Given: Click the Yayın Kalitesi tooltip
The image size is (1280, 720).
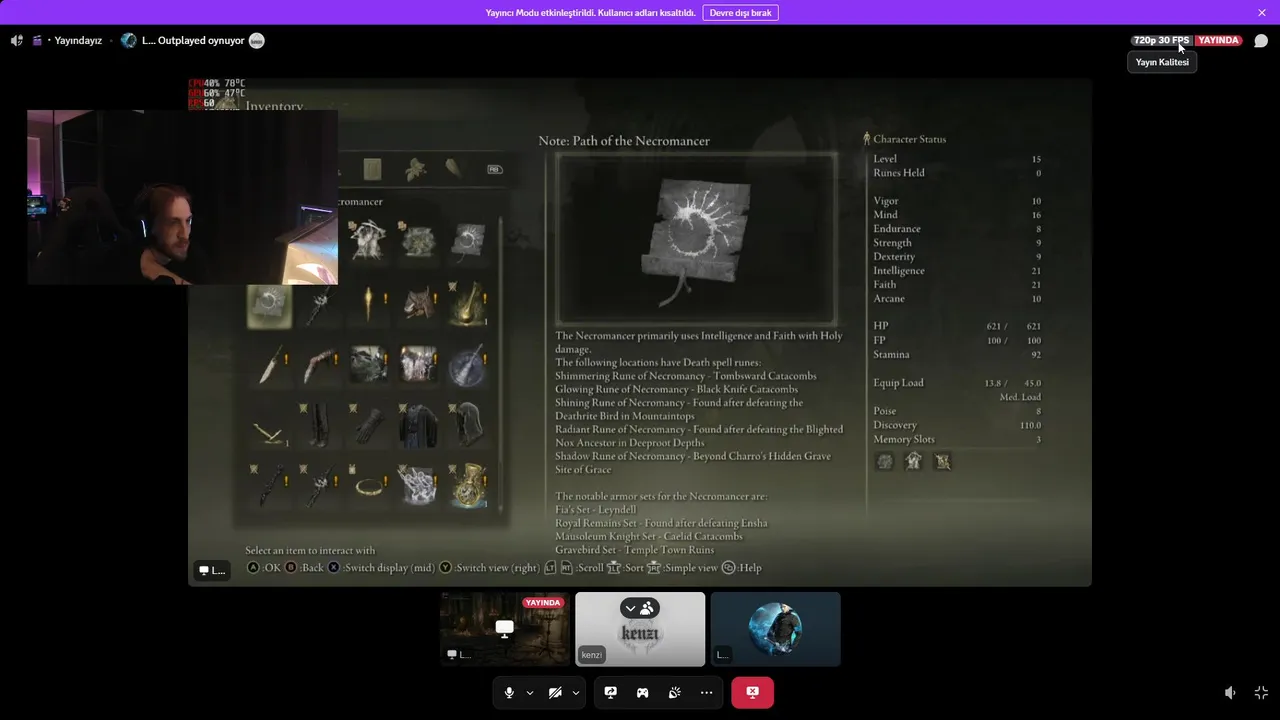Looking at the screenshot, I should (1162, 62).
